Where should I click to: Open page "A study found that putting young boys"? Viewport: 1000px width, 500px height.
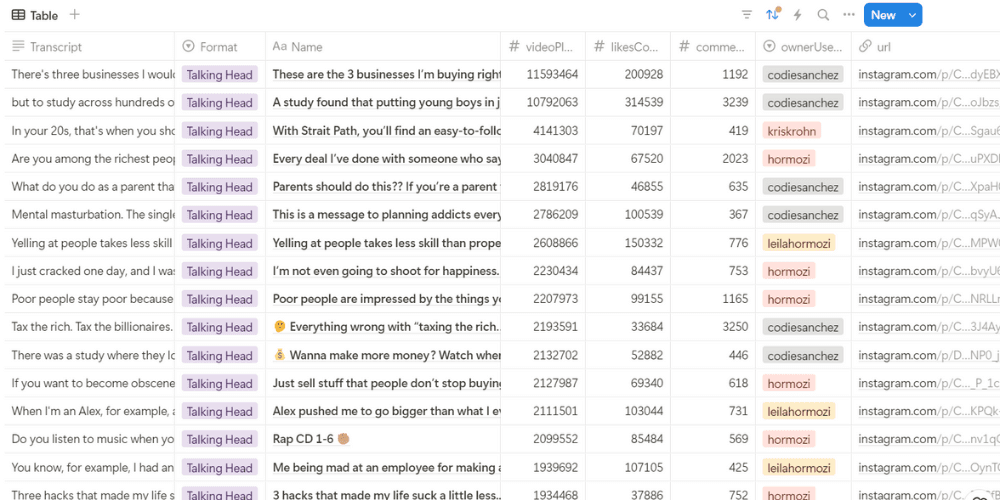(386, 103)
